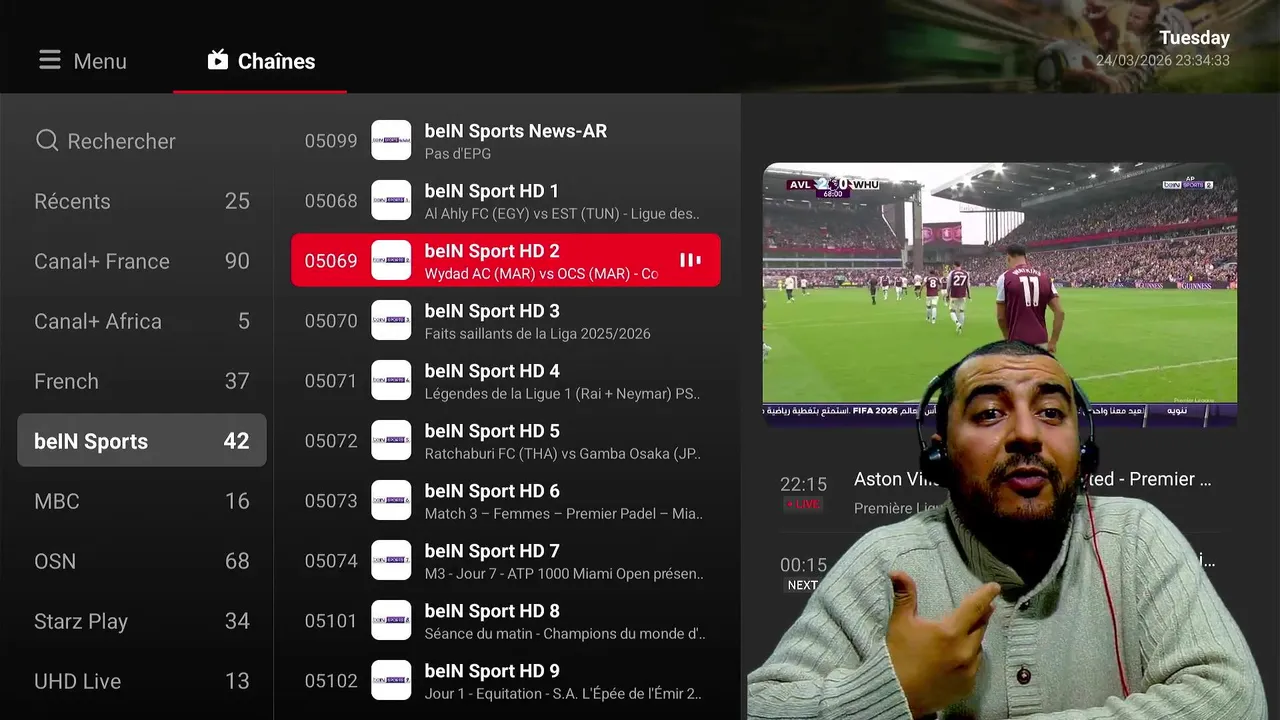Select the French category
Viewport: 1280px width, 720px height.
tap(142, 381)
